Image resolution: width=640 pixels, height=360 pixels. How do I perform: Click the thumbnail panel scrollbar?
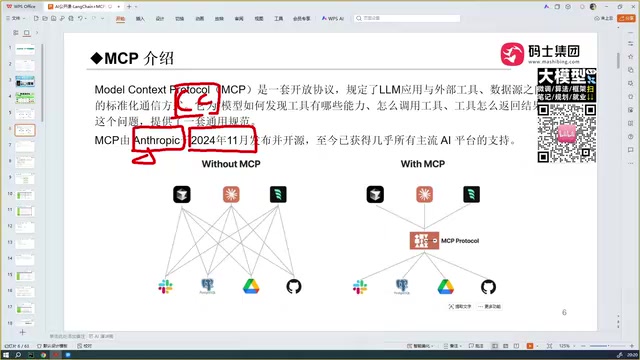[x=42, y=82]
